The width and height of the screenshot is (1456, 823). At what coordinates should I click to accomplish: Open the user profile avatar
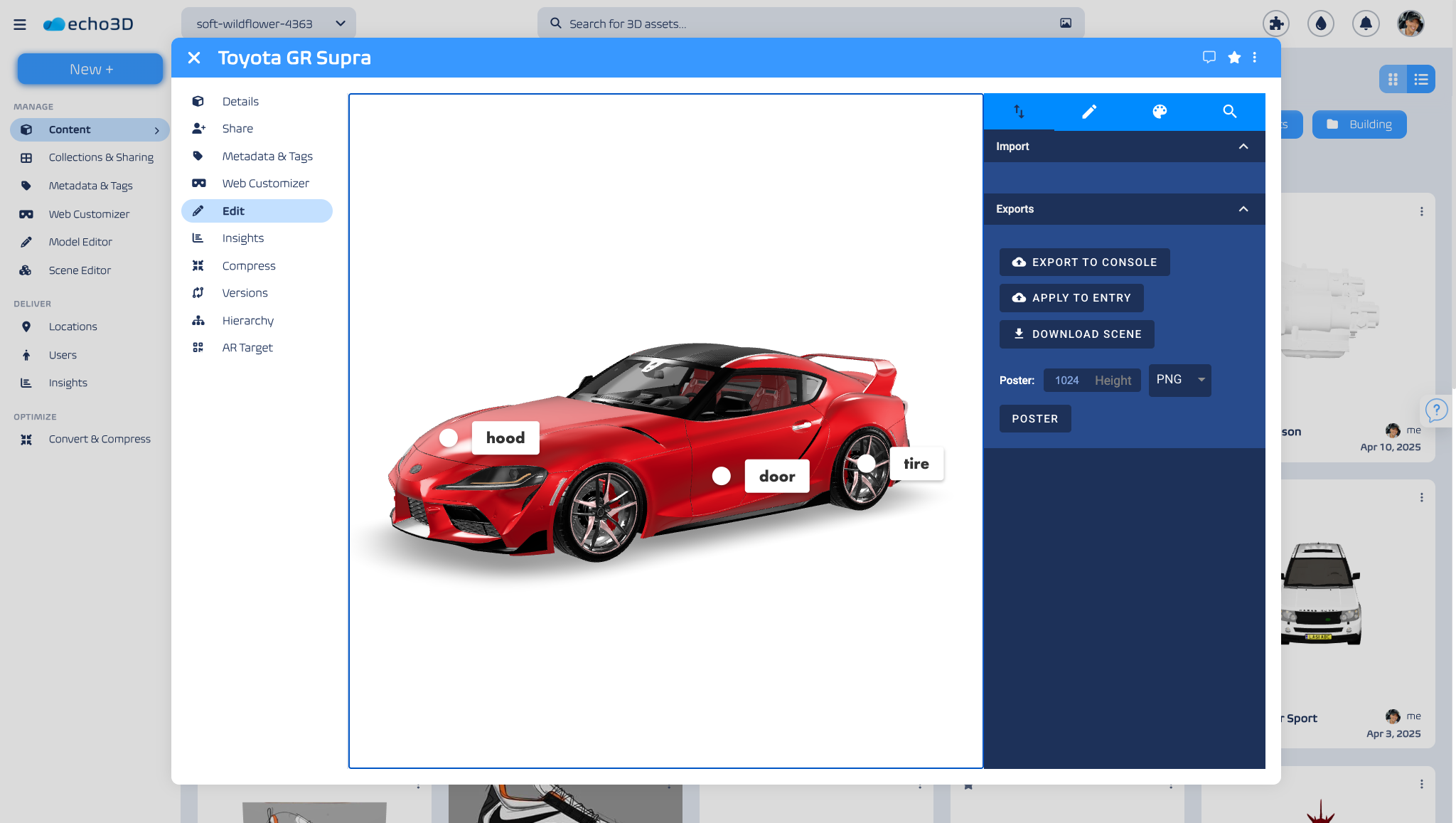[x=1410, y=23]
